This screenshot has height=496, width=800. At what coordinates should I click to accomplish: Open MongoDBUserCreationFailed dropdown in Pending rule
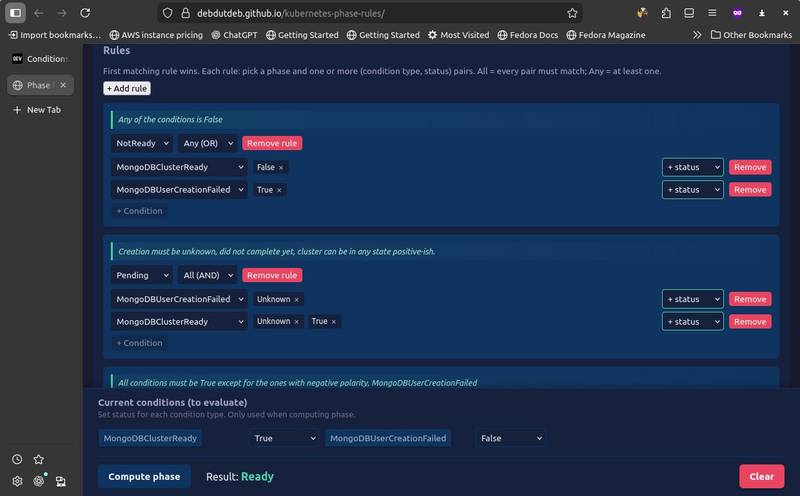pos(179,300)
